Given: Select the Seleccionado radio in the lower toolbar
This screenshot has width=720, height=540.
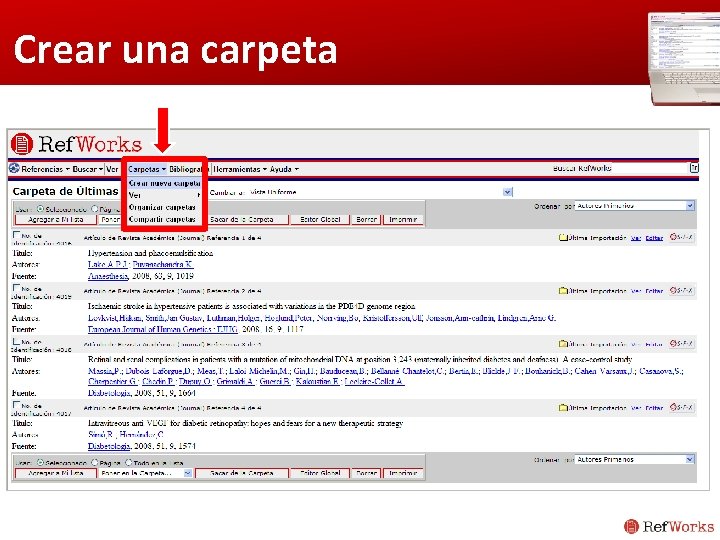Looking at the screenshot, I should point(40,462).
